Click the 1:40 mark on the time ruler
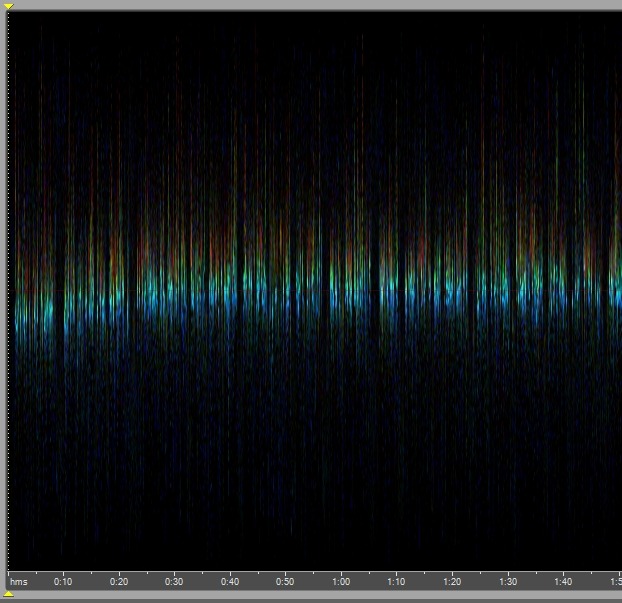The height and width of the screenshot is (603, 622). [563, 582]
